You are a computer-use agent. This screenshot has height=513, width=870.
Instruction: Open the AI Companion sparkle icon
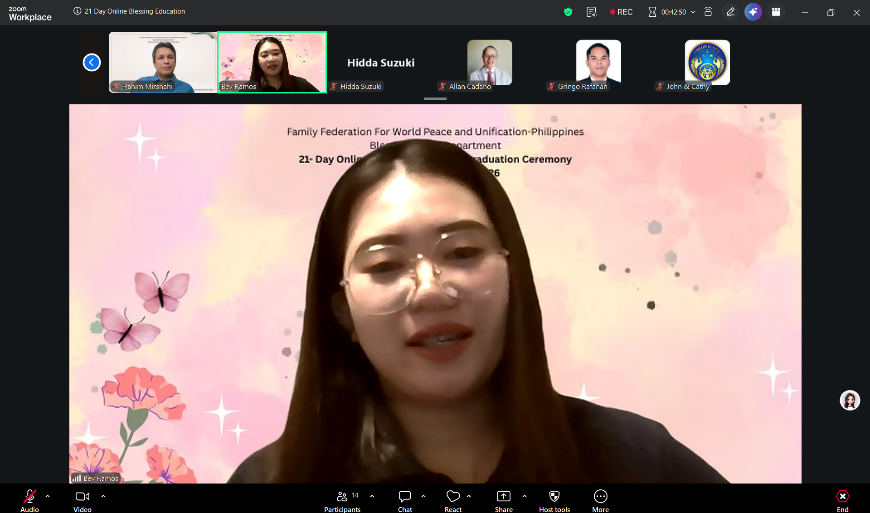click(753, 12)
